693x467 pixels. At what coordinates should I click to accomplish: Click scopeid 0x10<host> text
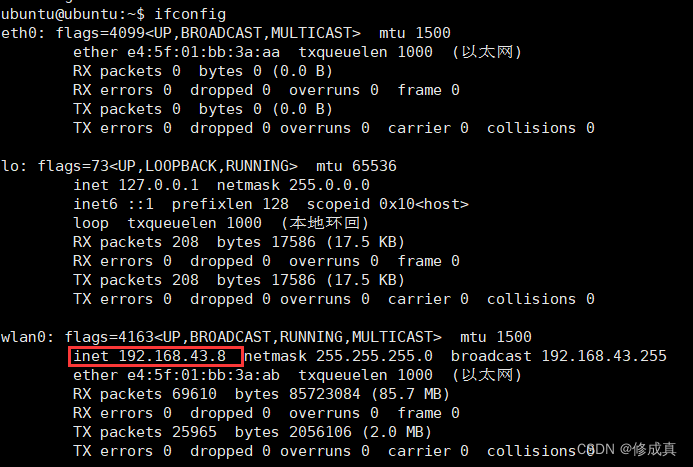[x=388, y=204]
